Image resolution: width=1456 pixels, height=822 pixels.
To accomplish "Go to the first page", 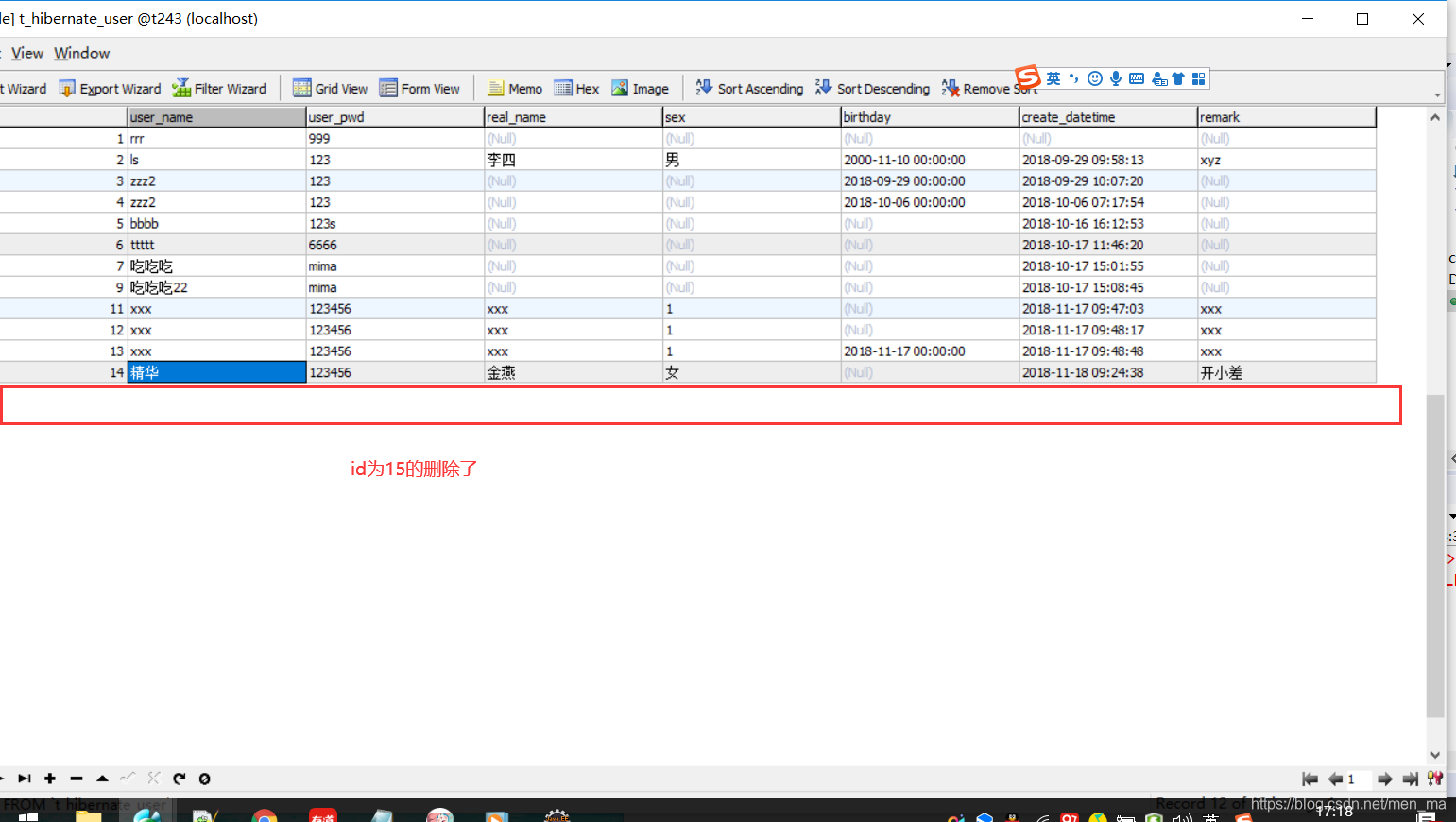I will [1310, 779].
